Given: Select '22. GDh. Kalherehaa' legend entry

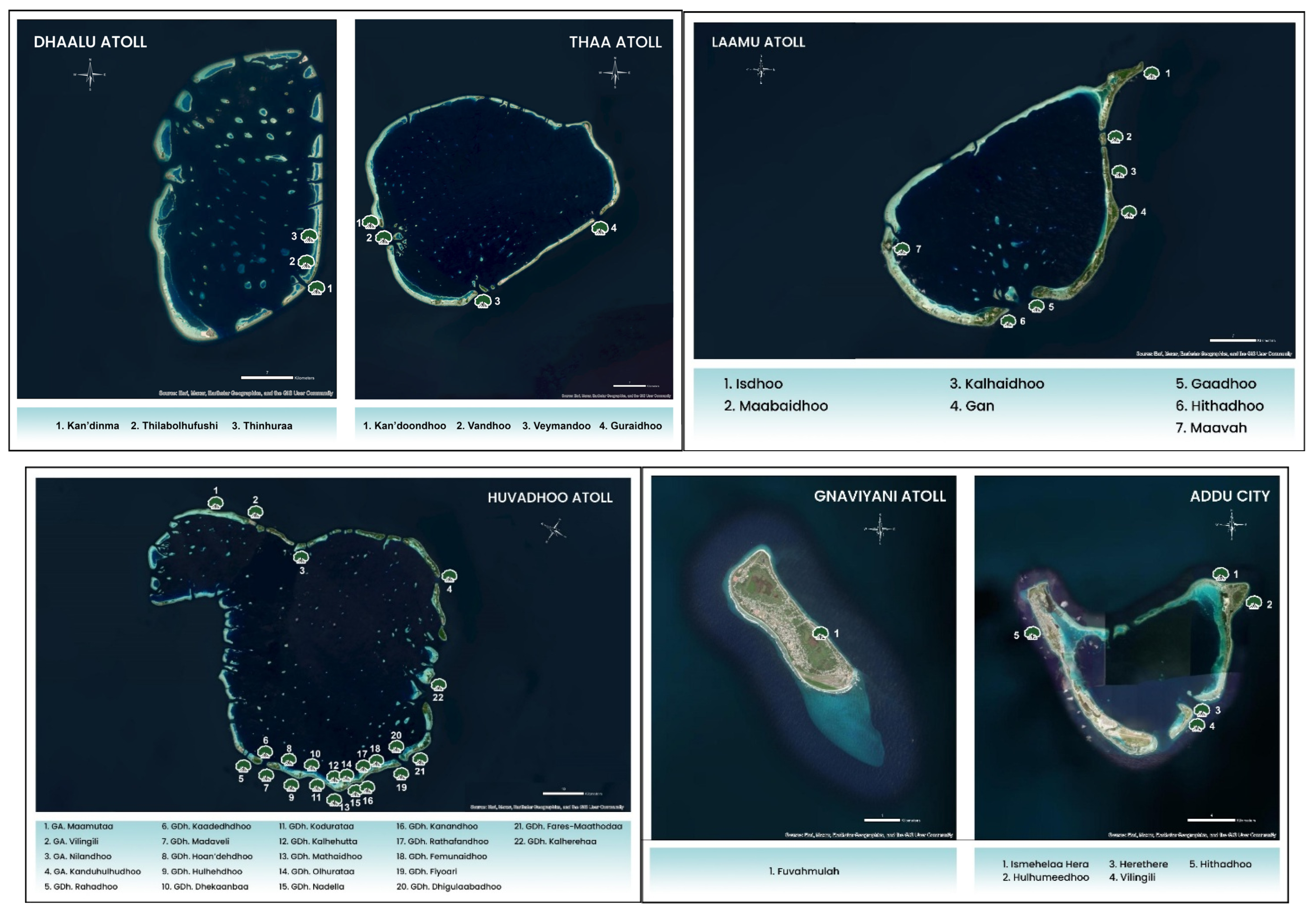Looking at the screenshot, I should 555,842.
